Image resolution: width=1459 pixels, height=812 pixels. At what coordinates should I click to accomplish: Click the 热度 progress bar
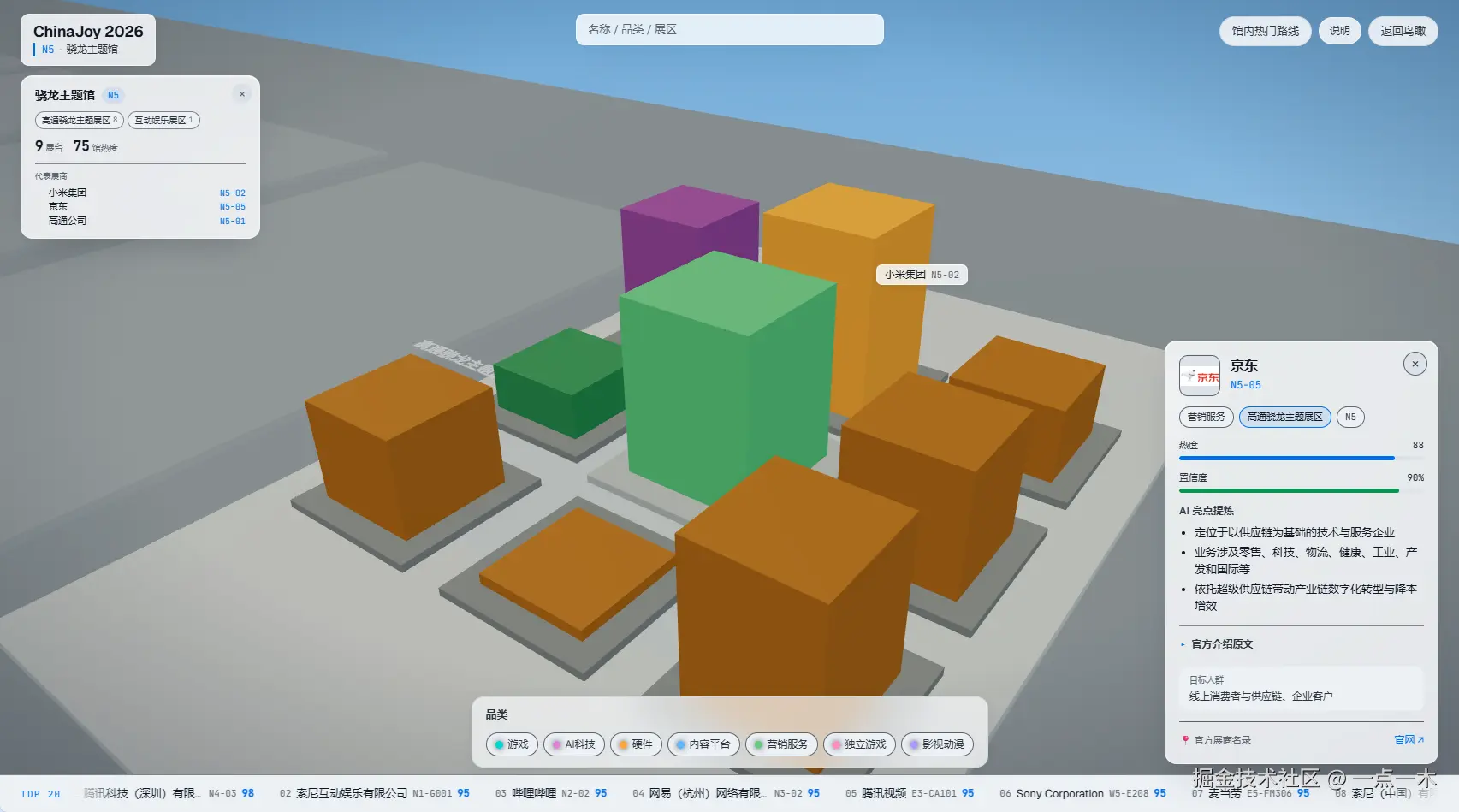coord(1302,459)
